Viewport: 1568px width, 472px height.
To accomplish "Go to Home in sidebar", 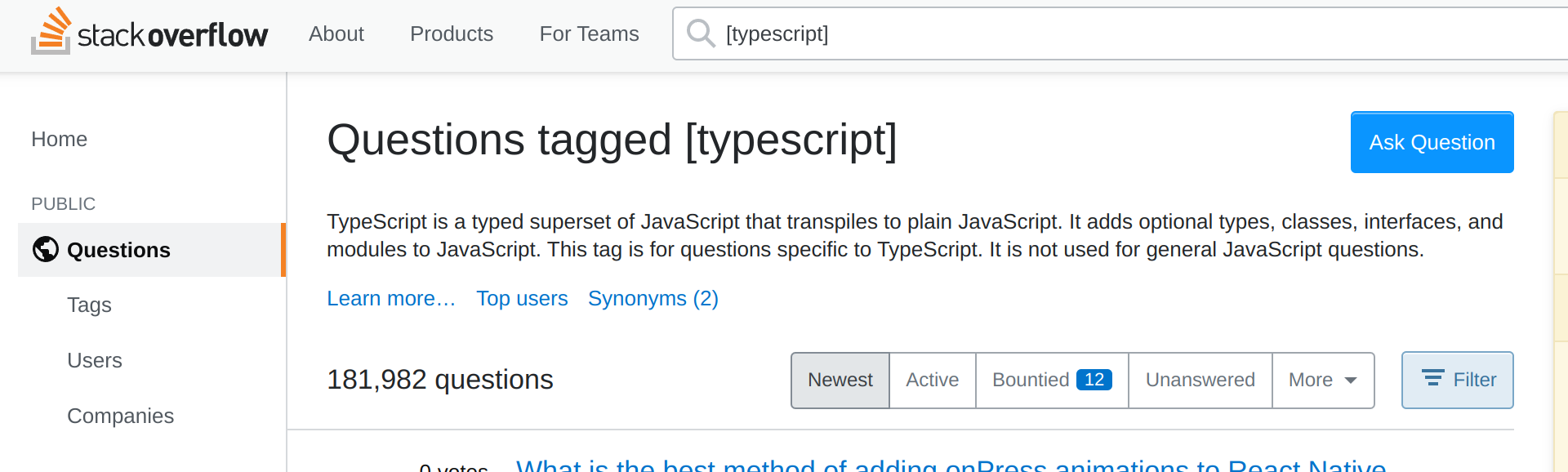I will click(x=59, y=139).
